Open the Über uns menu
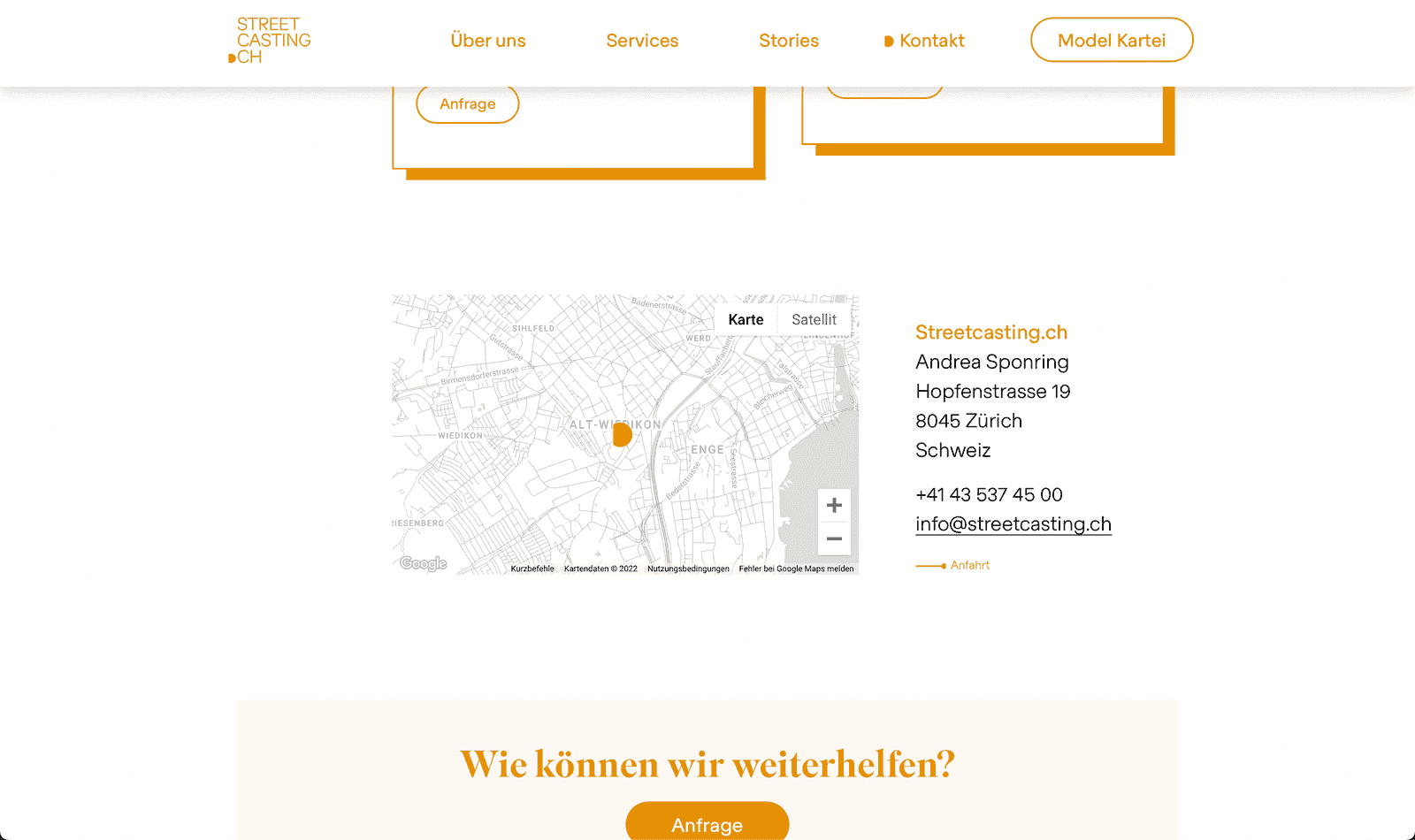Viewport: 1415px width, 840px height. click(x=488, y=41)
